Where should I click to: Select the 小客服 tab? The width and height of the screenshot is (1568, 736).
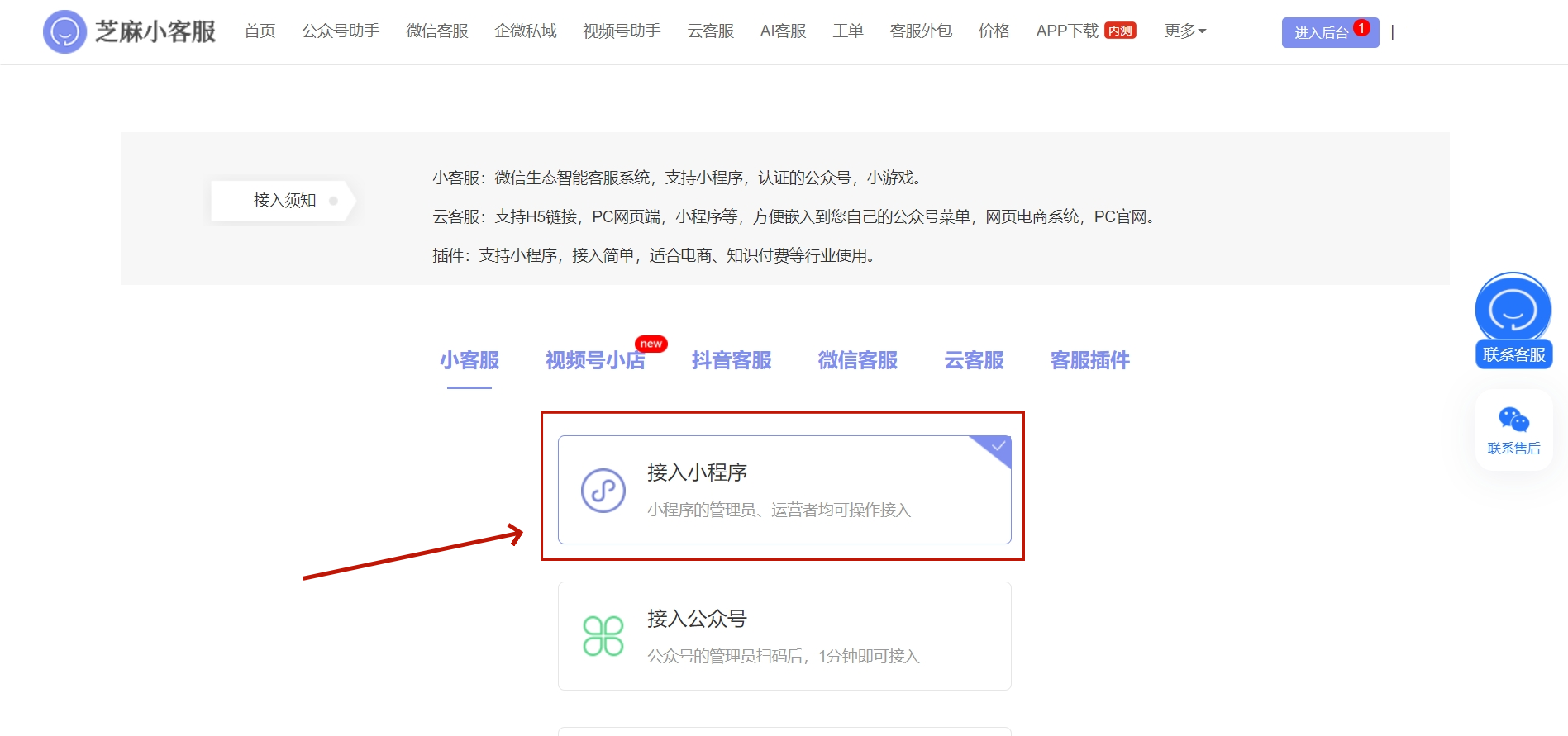(469, 360)
